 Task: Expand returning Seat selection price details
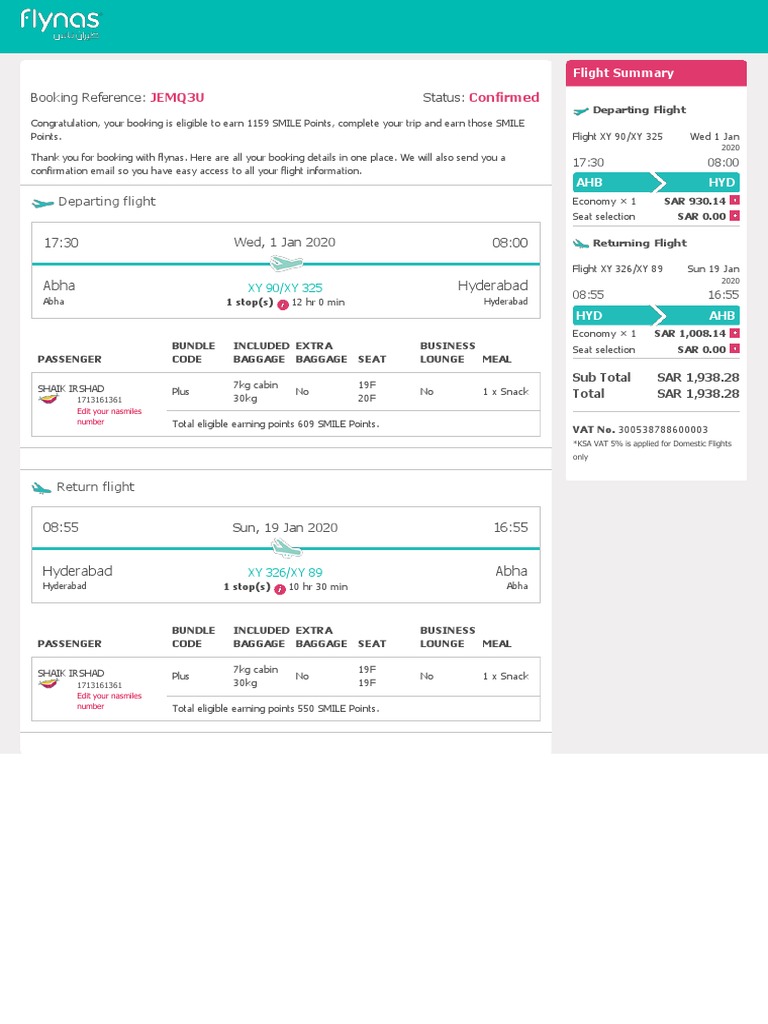pos(735,349)
